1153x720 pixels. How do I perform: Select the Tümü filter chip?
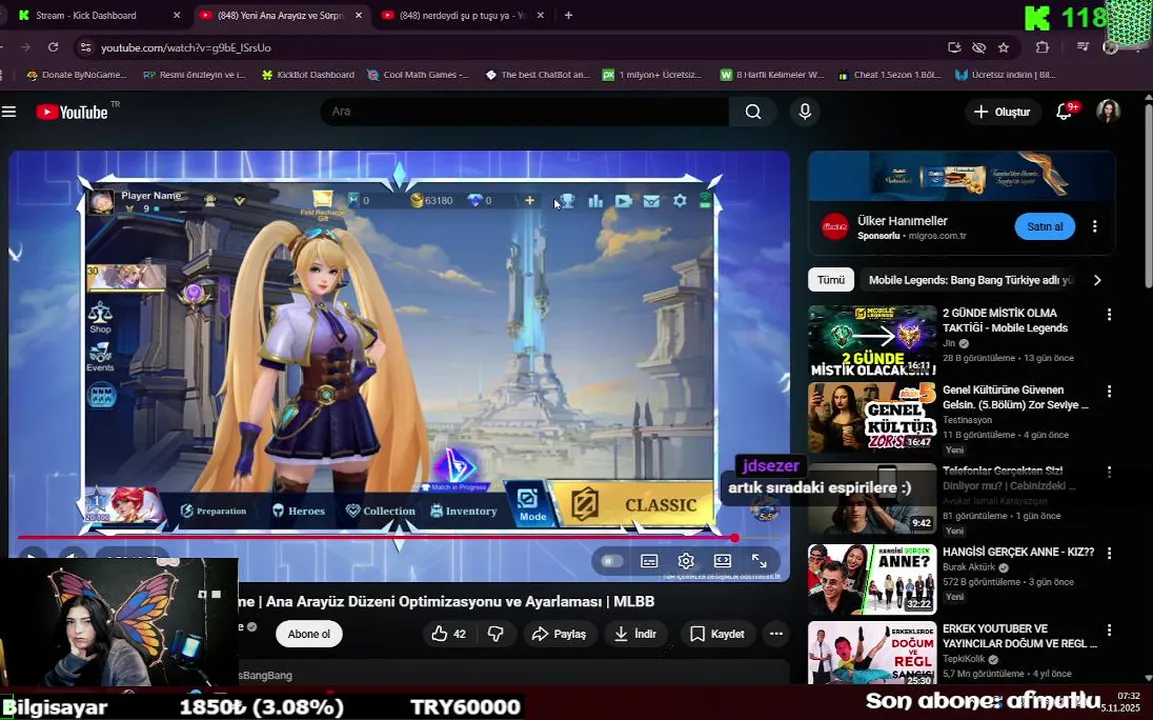[x=831, y=280]
